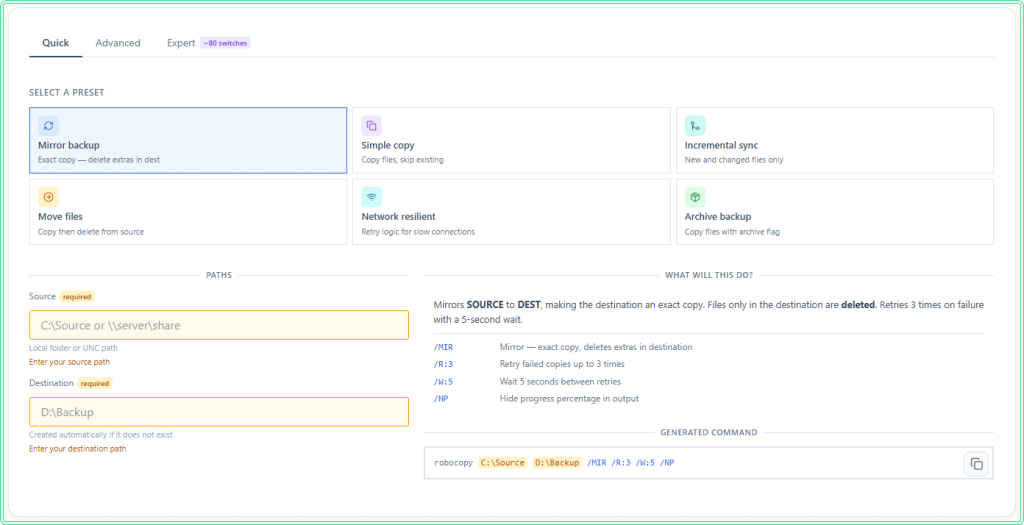This screenshot has height=525, width=1024.
Task: Click the /MIR switch label
Action: [443, 347]
